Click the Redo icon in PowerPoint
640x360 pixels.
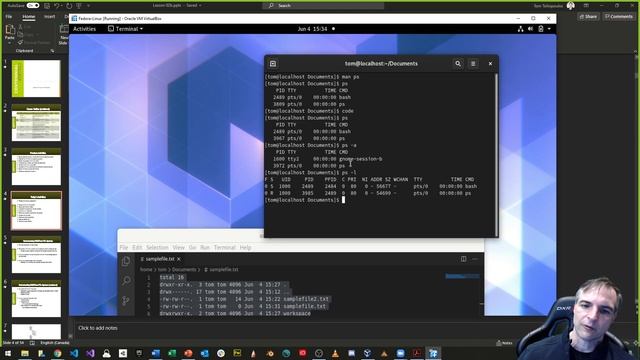pos(69,6)
